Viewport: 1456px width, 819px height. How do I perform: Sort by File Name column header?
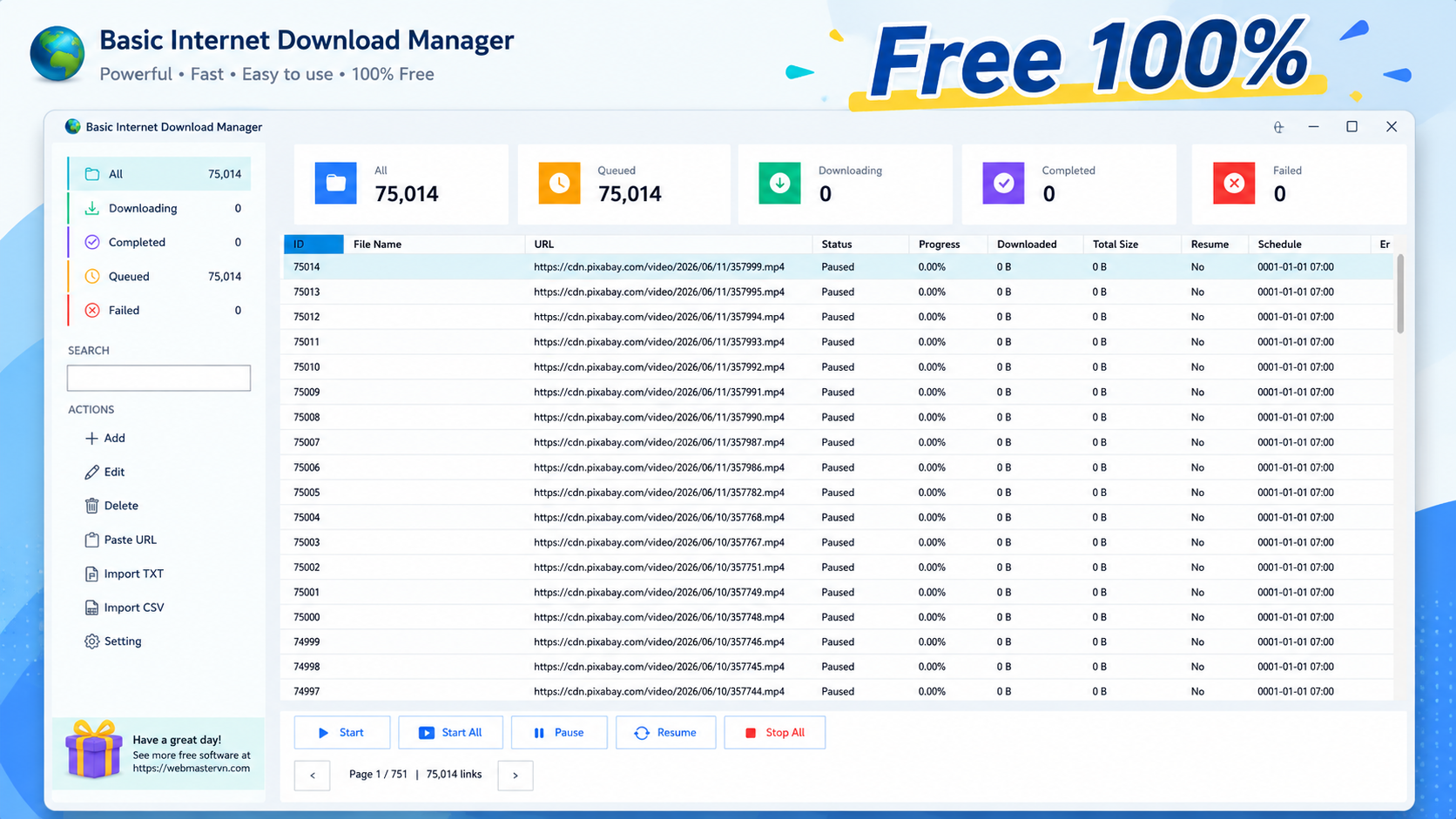tap(435, 245)
